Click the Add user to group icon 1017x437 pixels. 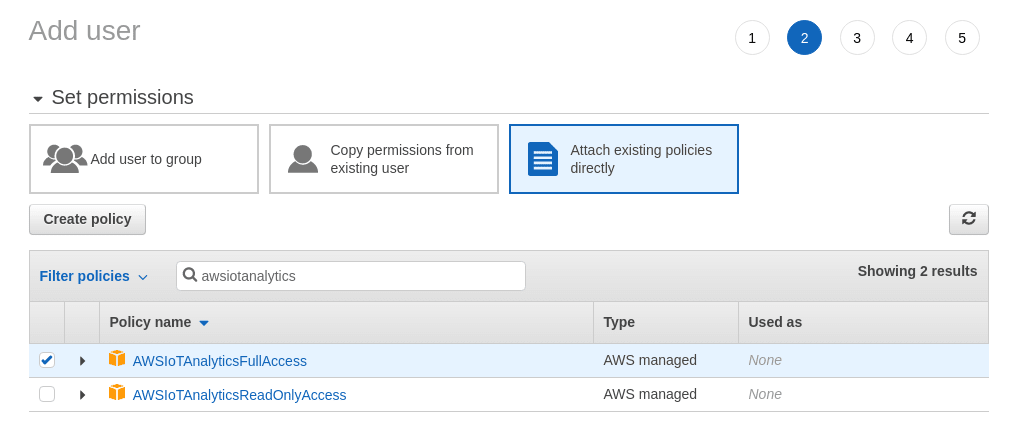coord(64,158)
